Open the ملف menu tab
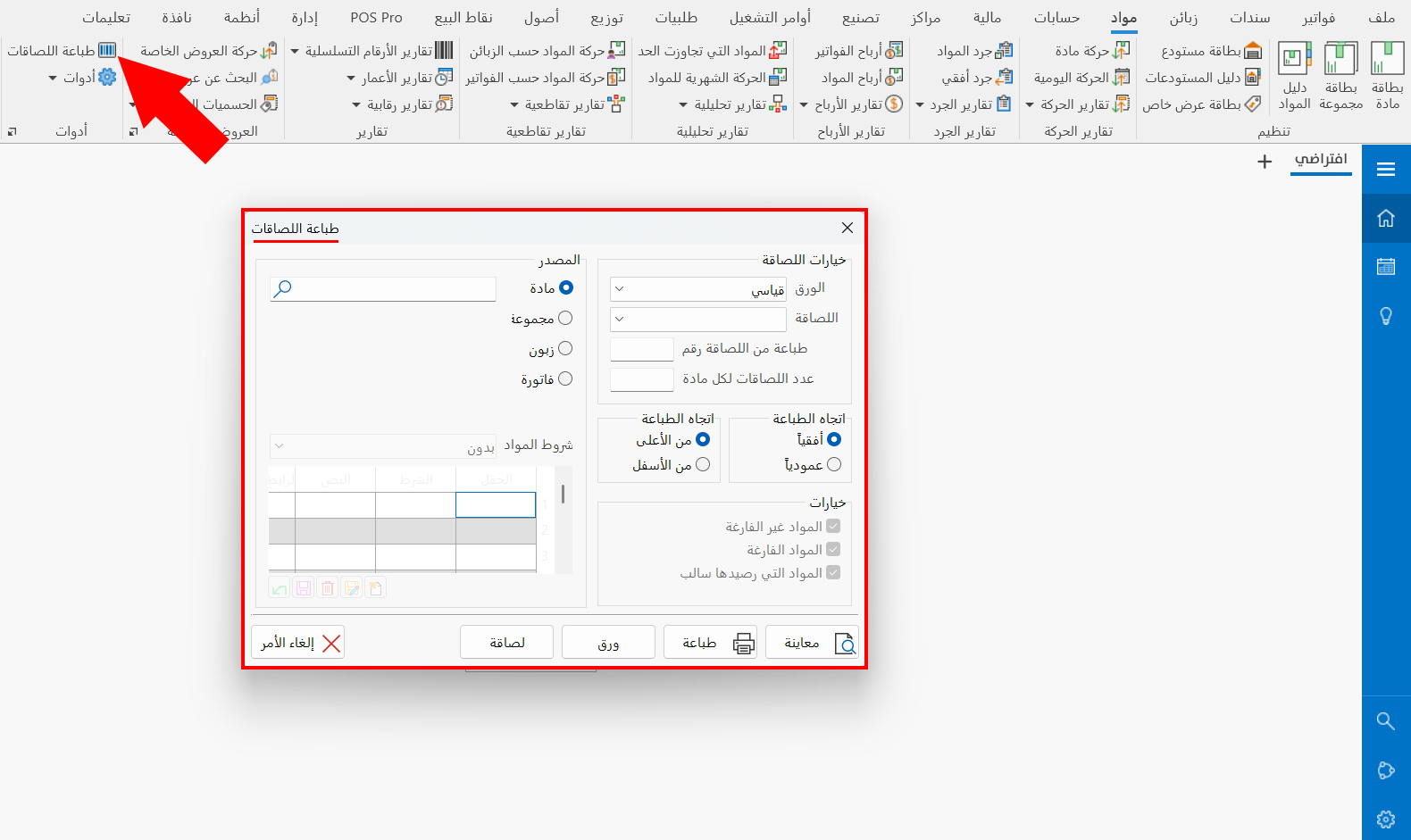 click(1382, 17)
